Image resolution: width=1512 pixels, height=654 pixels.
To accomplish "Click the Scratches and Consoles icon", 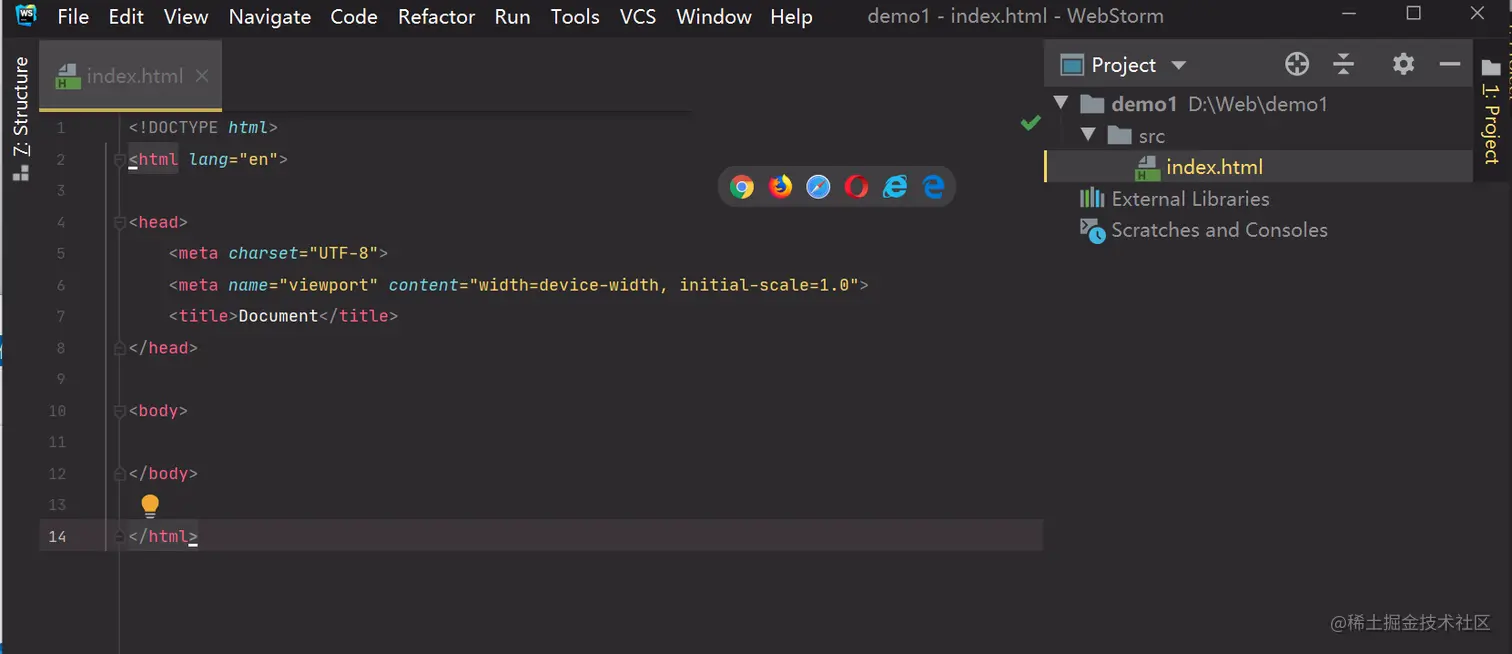I will point(1092,230).
